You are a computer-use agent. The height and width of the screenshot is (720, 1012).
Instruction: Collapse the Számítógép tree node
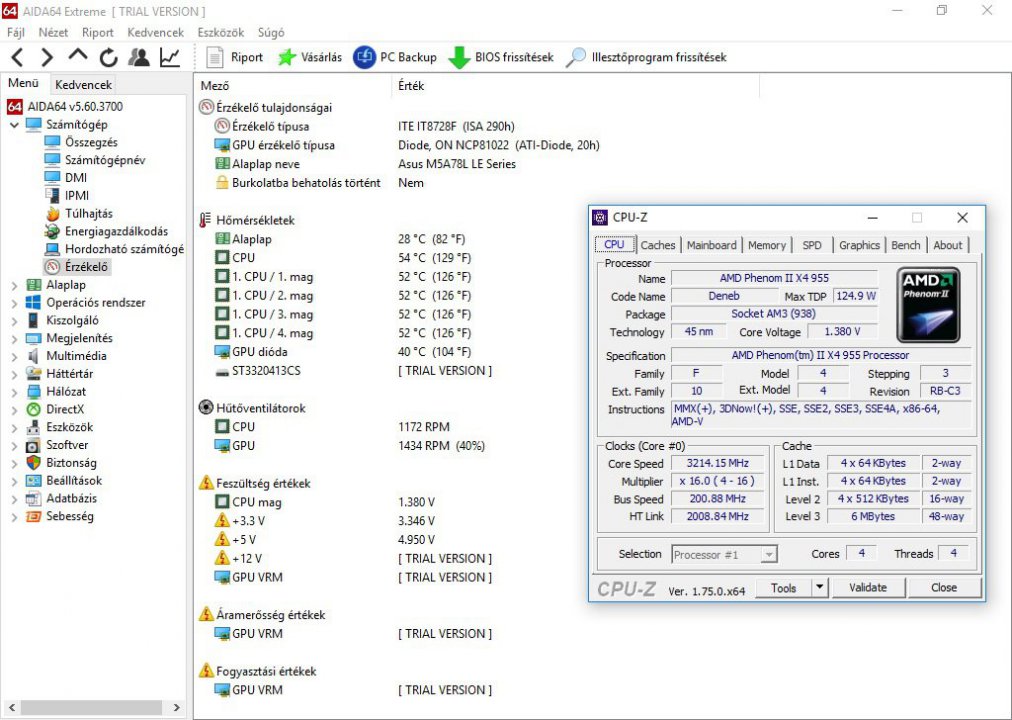click(14, 125)
